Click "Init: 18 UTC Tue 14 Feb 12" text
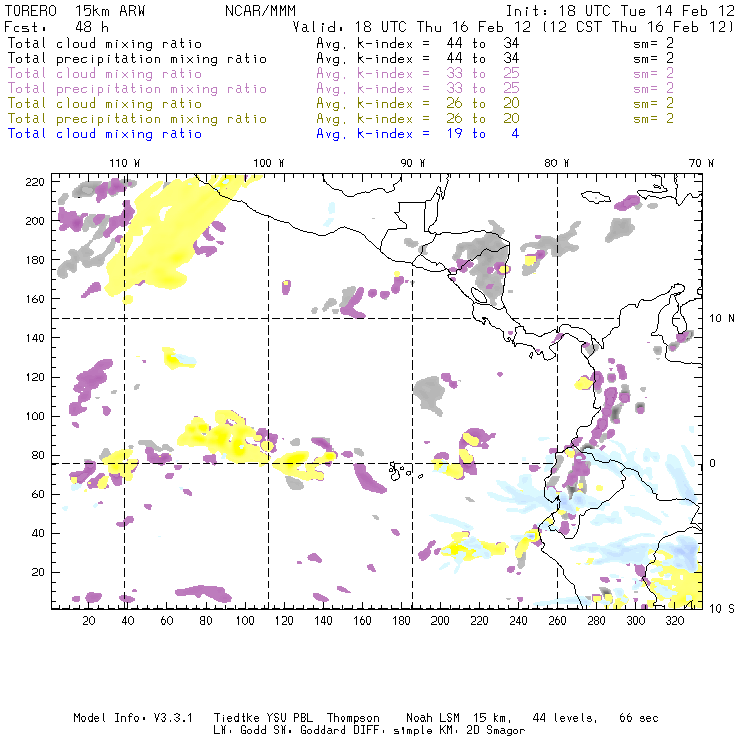The height and width of the screenshot is (740, 740). (620, 10)
